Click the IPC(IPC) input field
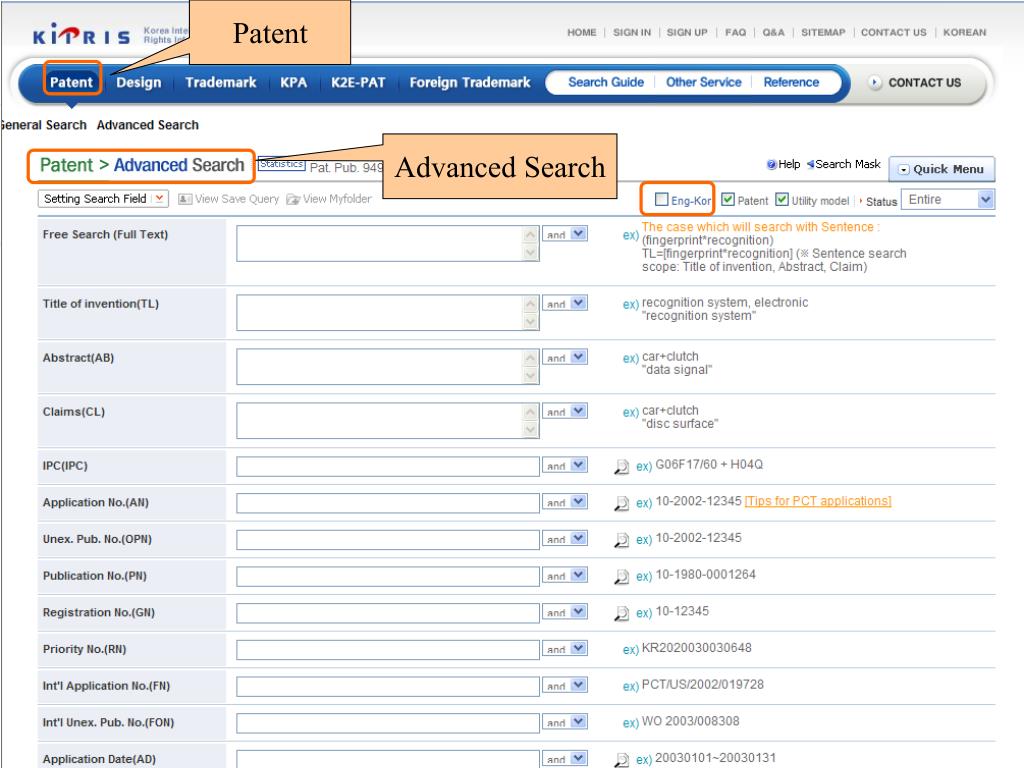This screenshot has width=1024, height=768. tap(388, 466)
